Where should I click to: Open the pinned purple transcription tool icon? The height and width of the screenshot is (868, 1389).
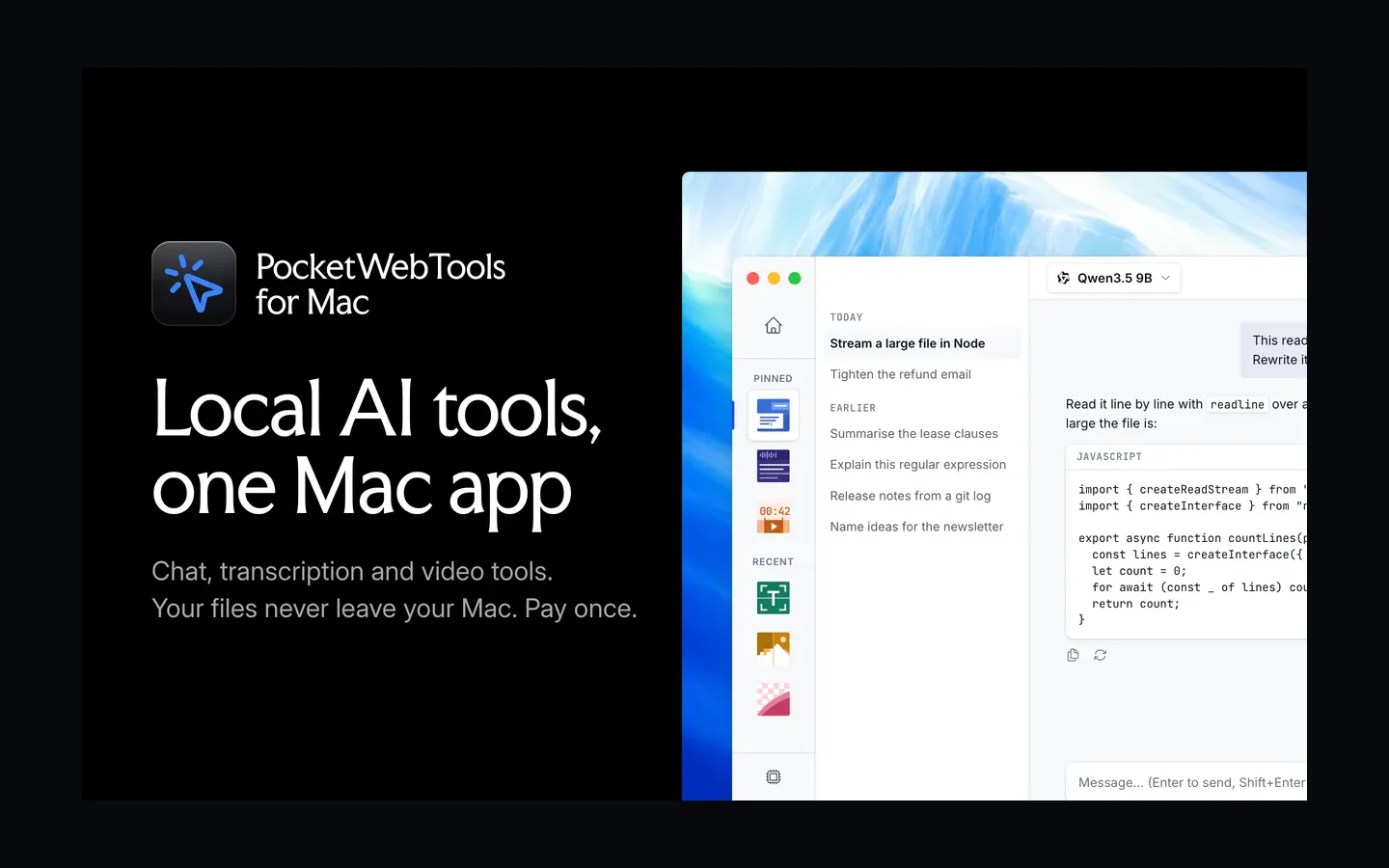pos(774,466)
